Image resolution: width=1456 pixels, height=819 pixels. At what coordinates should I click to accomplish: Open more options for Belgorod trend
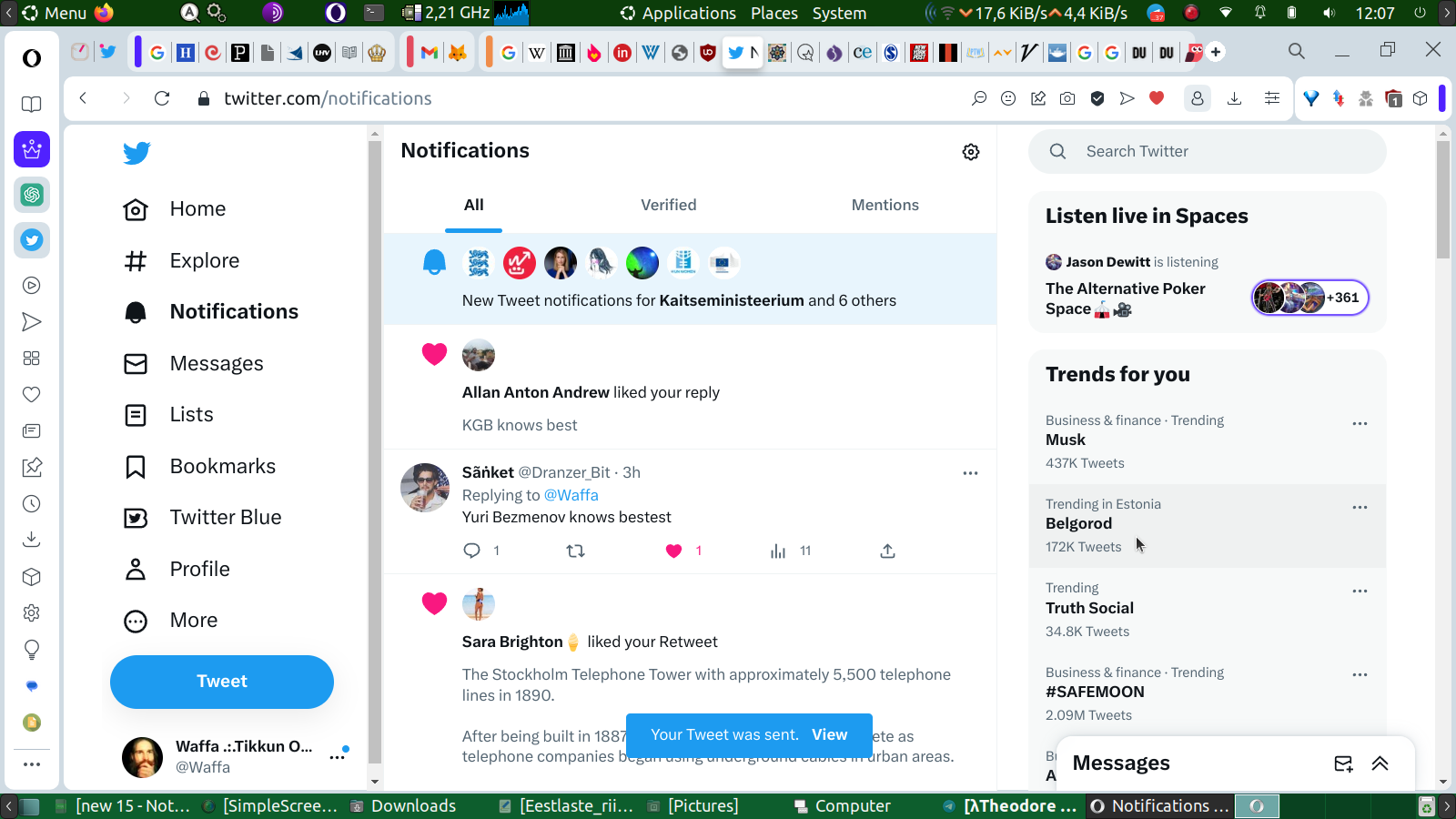tap(1360, 507)
